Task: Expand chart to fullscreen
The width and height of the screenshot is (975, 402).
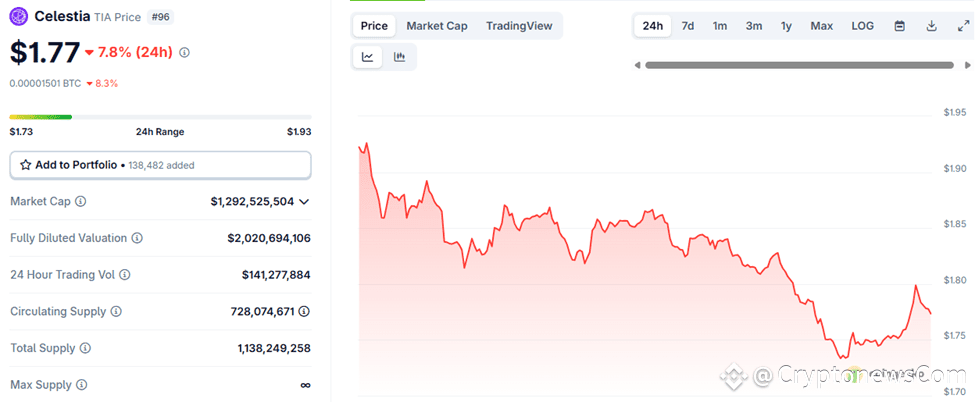Action: click(x=962, y=26)
